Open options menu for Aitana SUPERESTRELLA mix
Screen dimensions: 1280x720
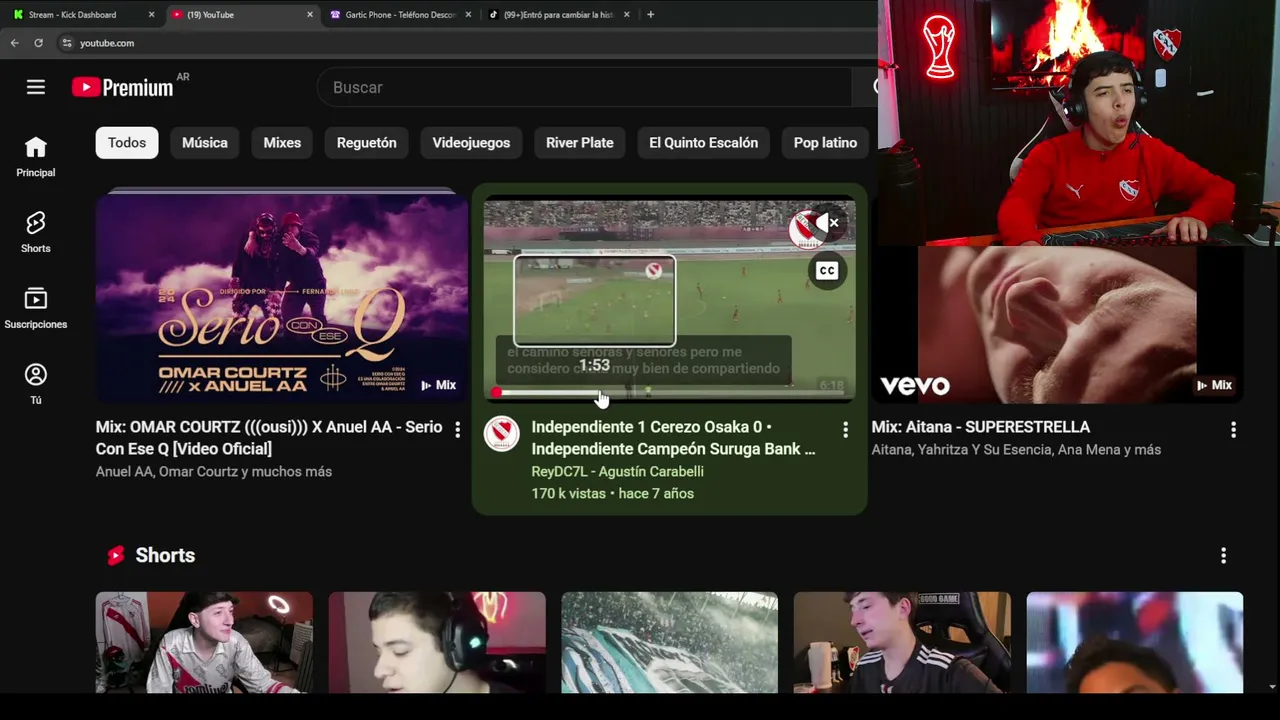(1233, 429)
